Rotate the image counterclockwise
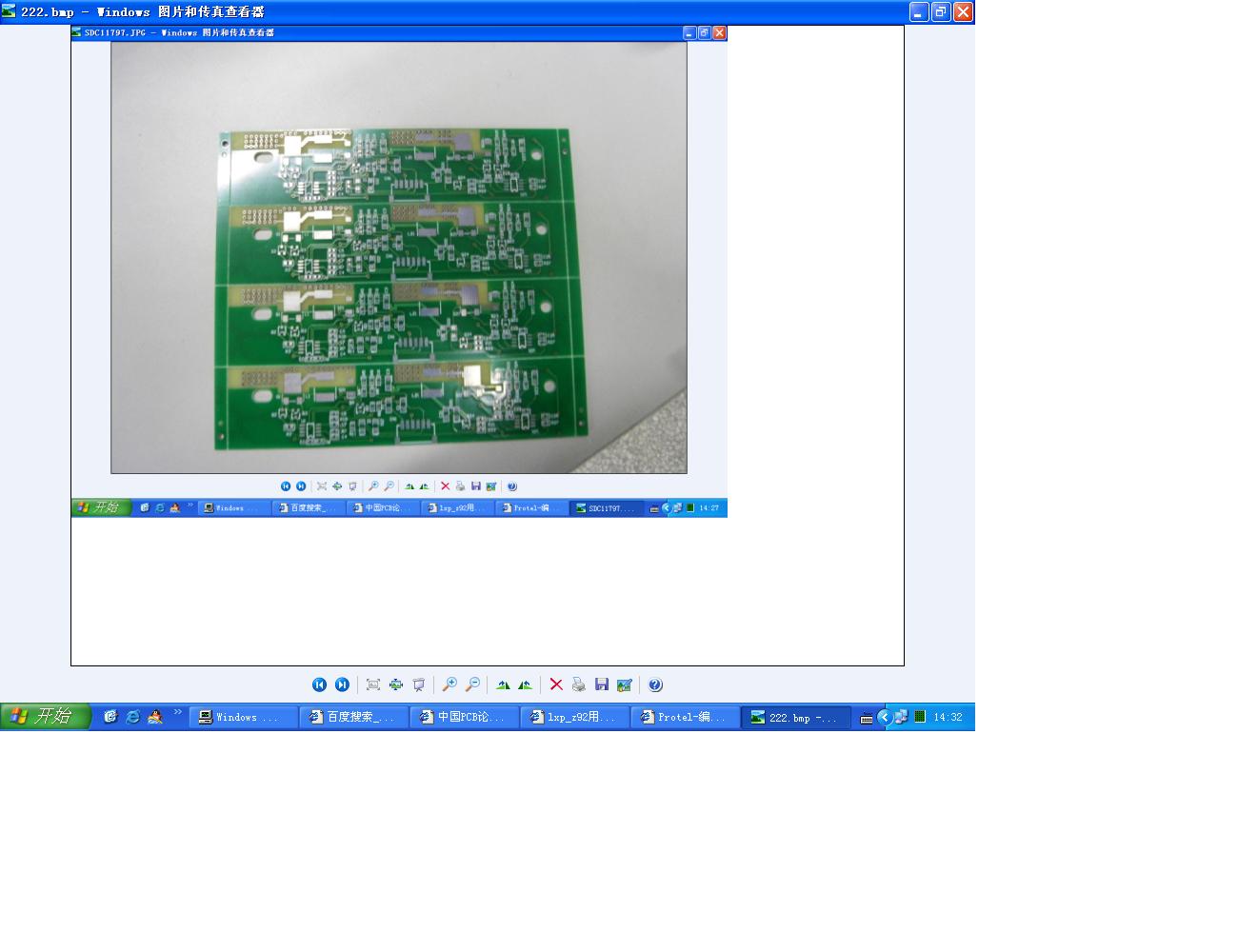The width and height of the screenshot is (1238, 952). click(x=525, y=684)
